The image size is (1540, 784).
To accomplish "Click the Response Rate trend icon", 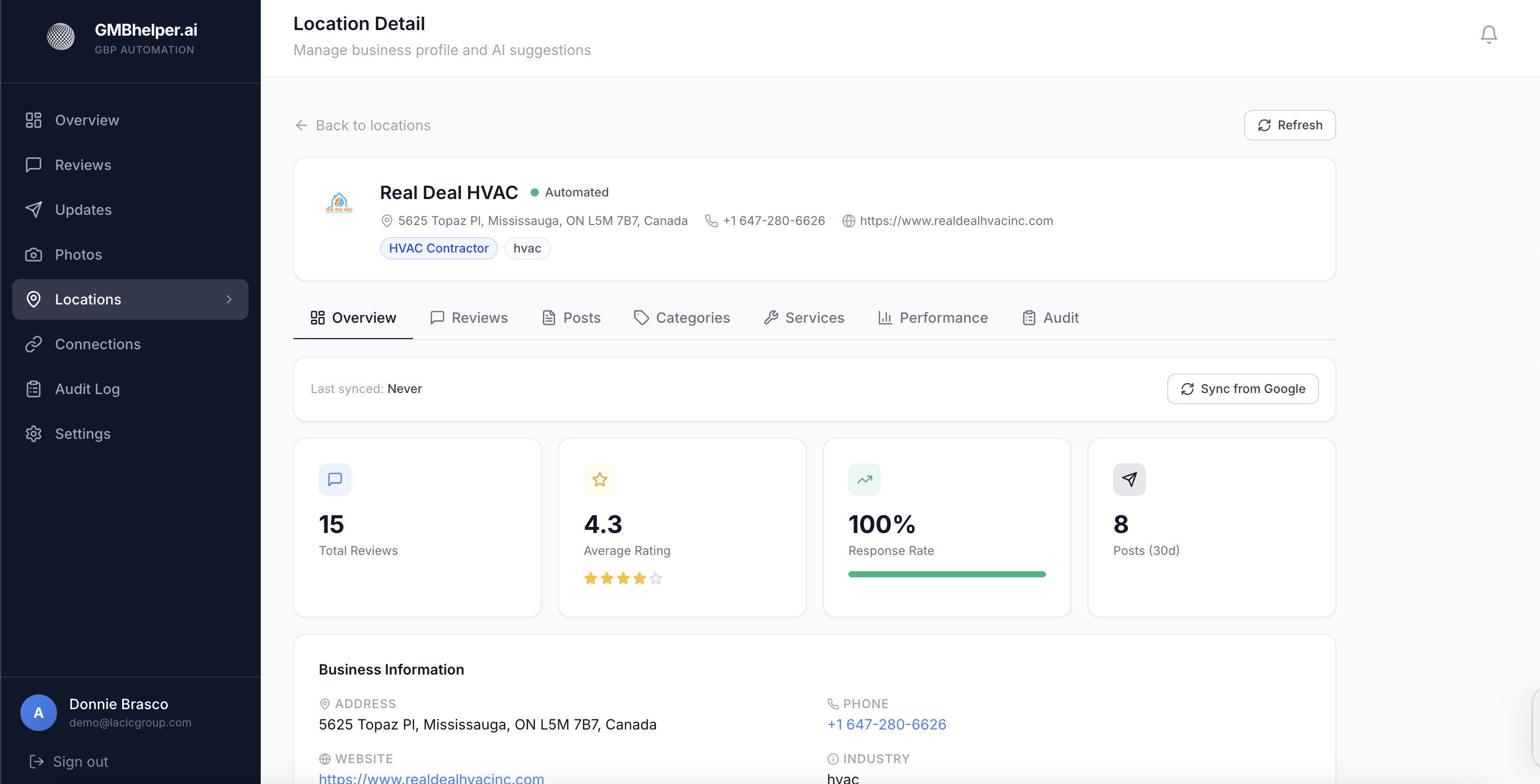I will (864, 479).
